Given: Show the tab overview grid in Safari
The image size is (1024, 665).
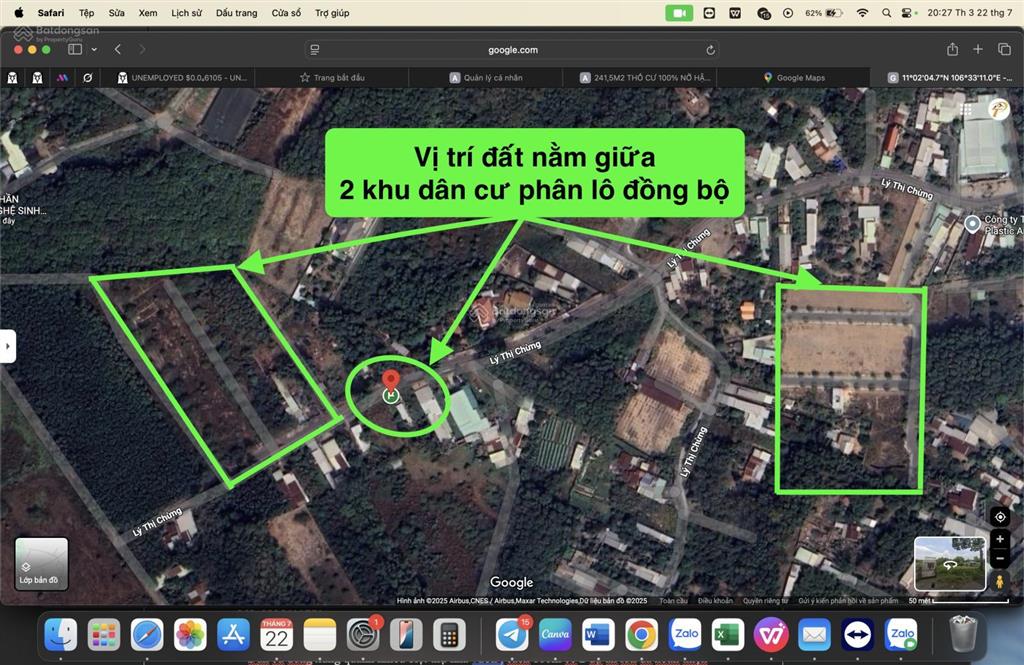Looking at the screenshot, I should click(1004, 48).
